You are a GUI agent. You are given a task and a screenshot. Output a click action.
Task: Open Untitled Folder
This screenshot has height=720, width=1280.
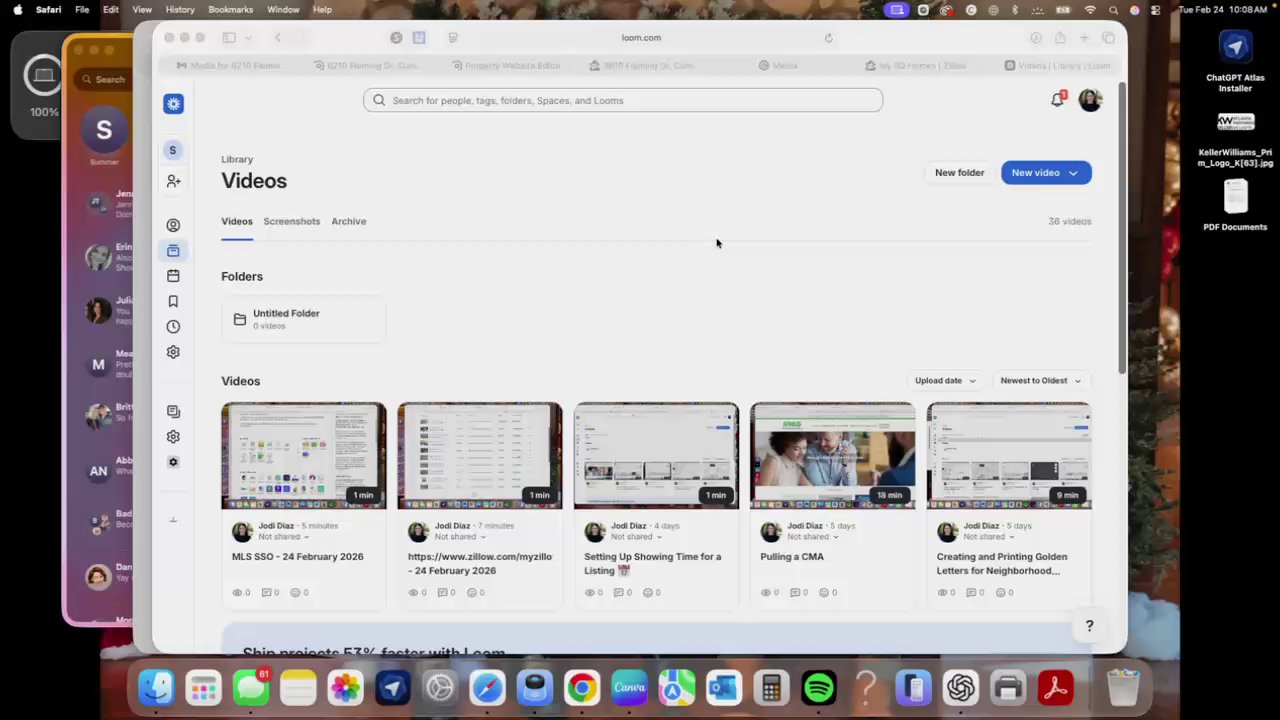coord(303,319)
